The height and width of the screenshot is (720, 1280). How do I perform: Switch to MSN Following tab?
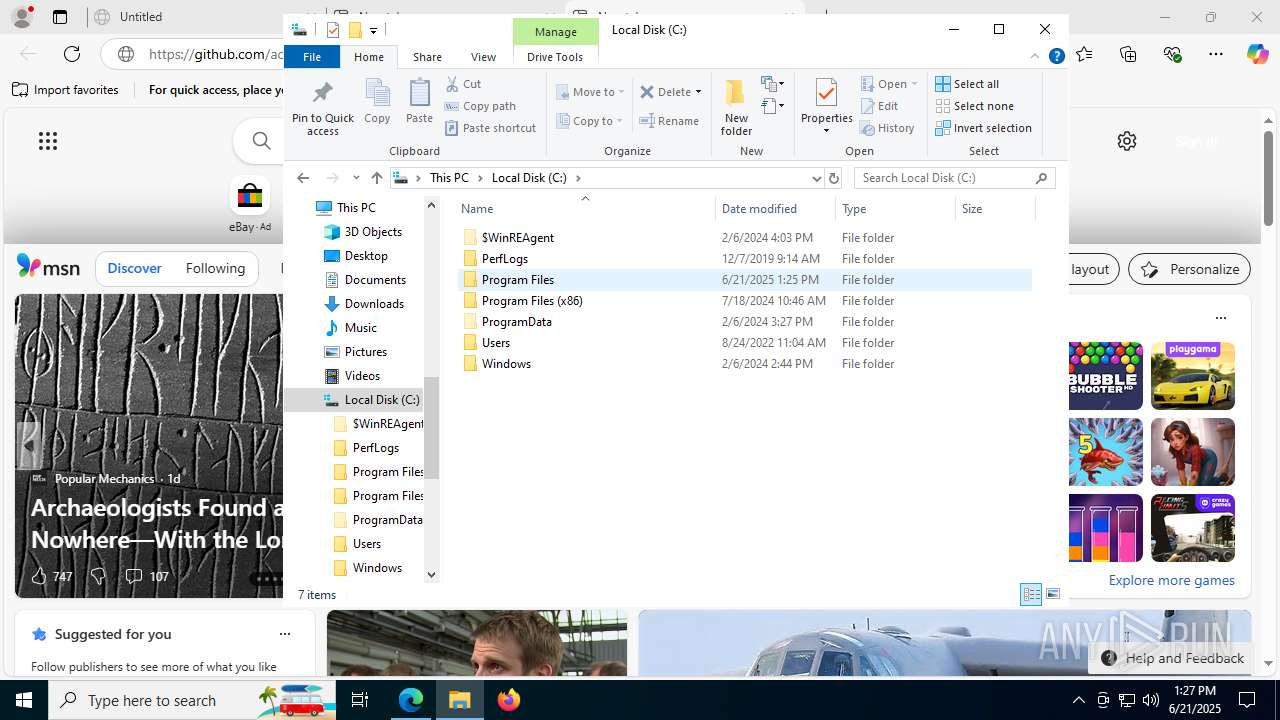(215, 268)
